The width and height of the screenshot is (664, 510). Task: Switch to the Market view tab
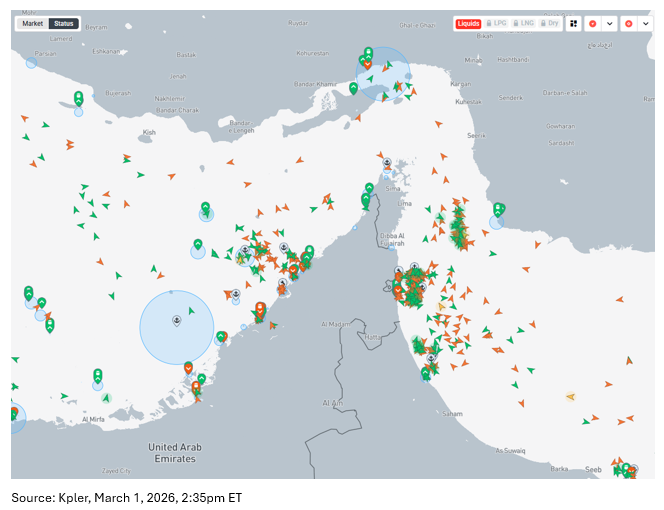pyautogui.click(x=33, y=24)
